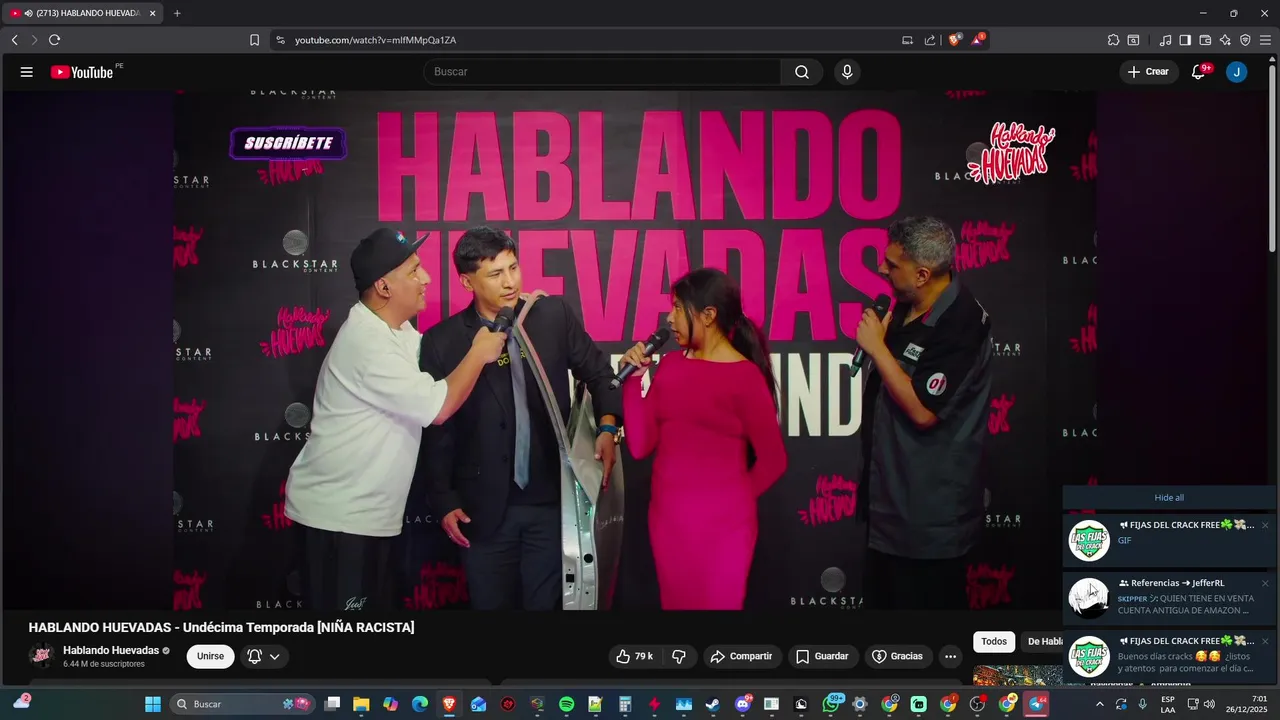1280x720 pixels.
Task: Reload the current page
Action: click(x=54, y=40)
